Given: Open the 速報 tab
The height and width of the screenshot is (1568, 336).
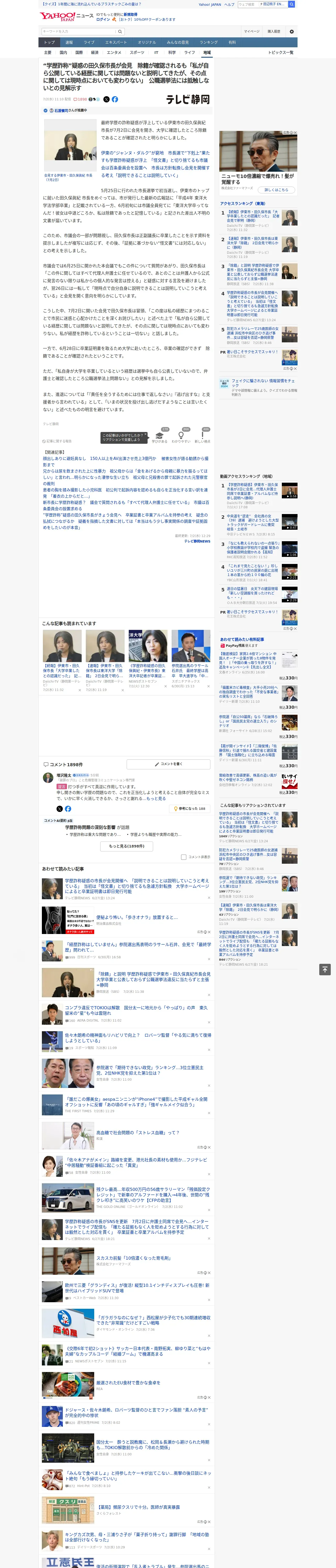Looking at the screenshot, I should click(x=69, y=43).
